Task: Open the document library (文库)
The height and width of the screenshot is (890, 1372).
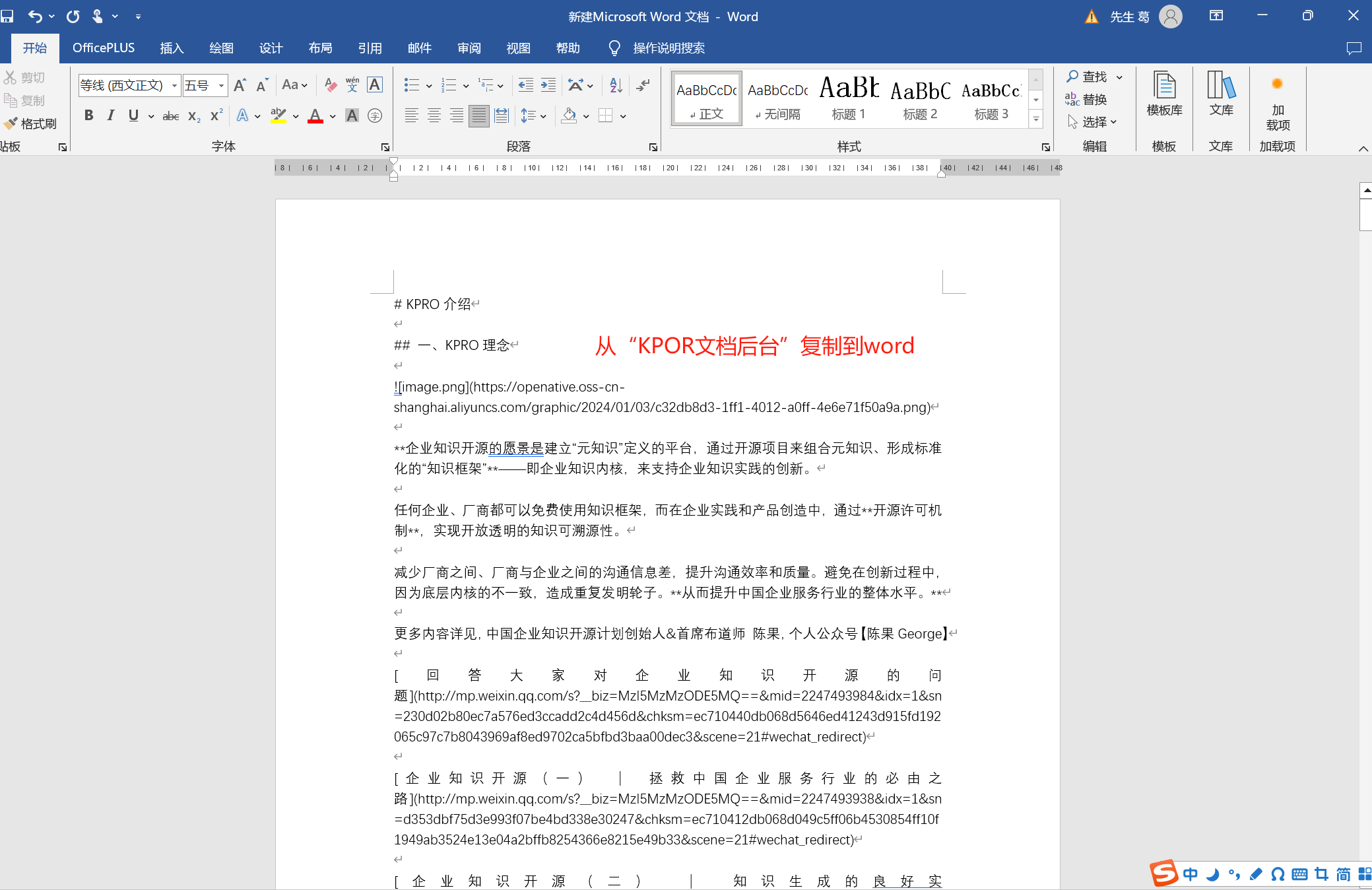Action: point(1222,94)
